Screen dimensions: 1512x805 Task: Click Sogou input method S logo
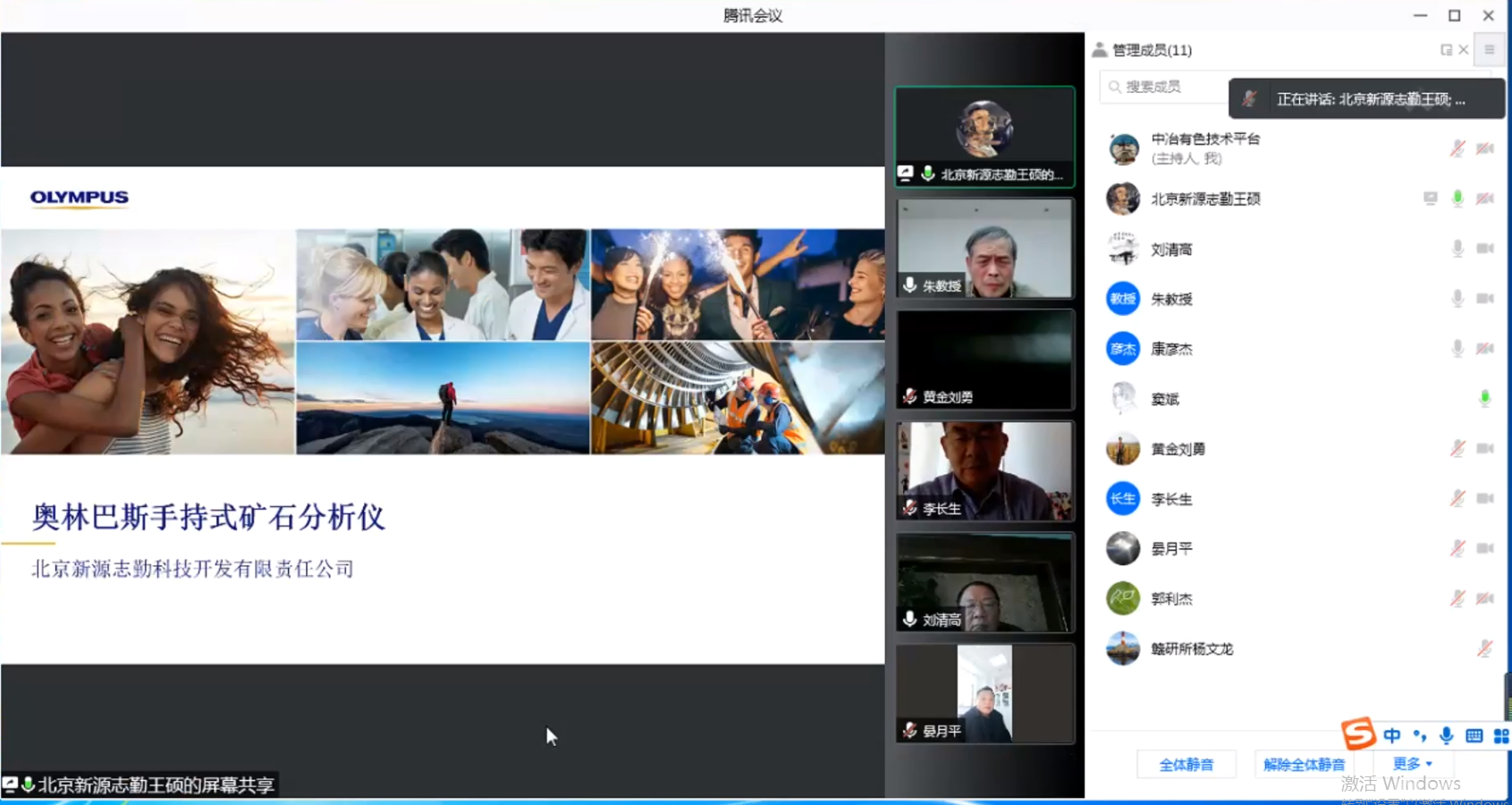(x=1358, y=734)
